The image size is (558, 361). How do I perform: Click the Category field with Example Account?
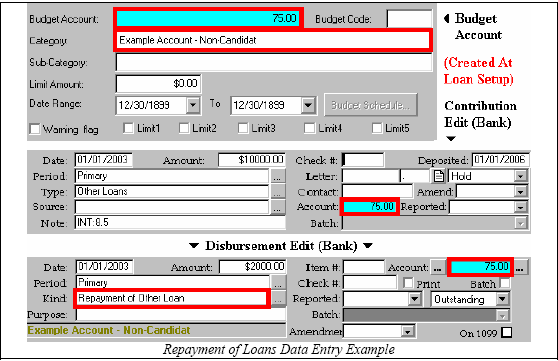tap(273, 40)
